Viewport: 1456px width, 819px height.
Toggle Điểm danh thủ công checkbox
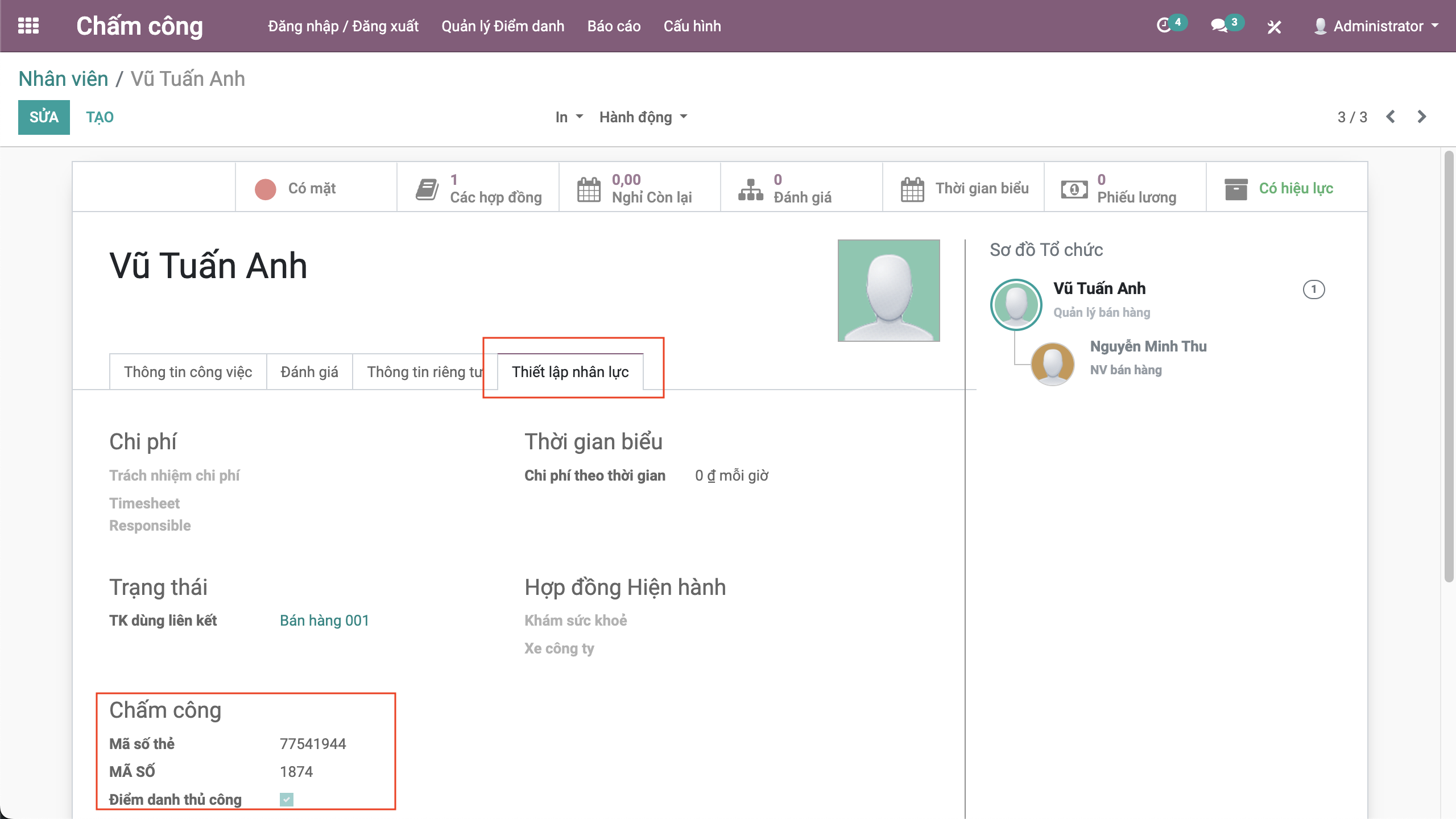tap(287, 800)
